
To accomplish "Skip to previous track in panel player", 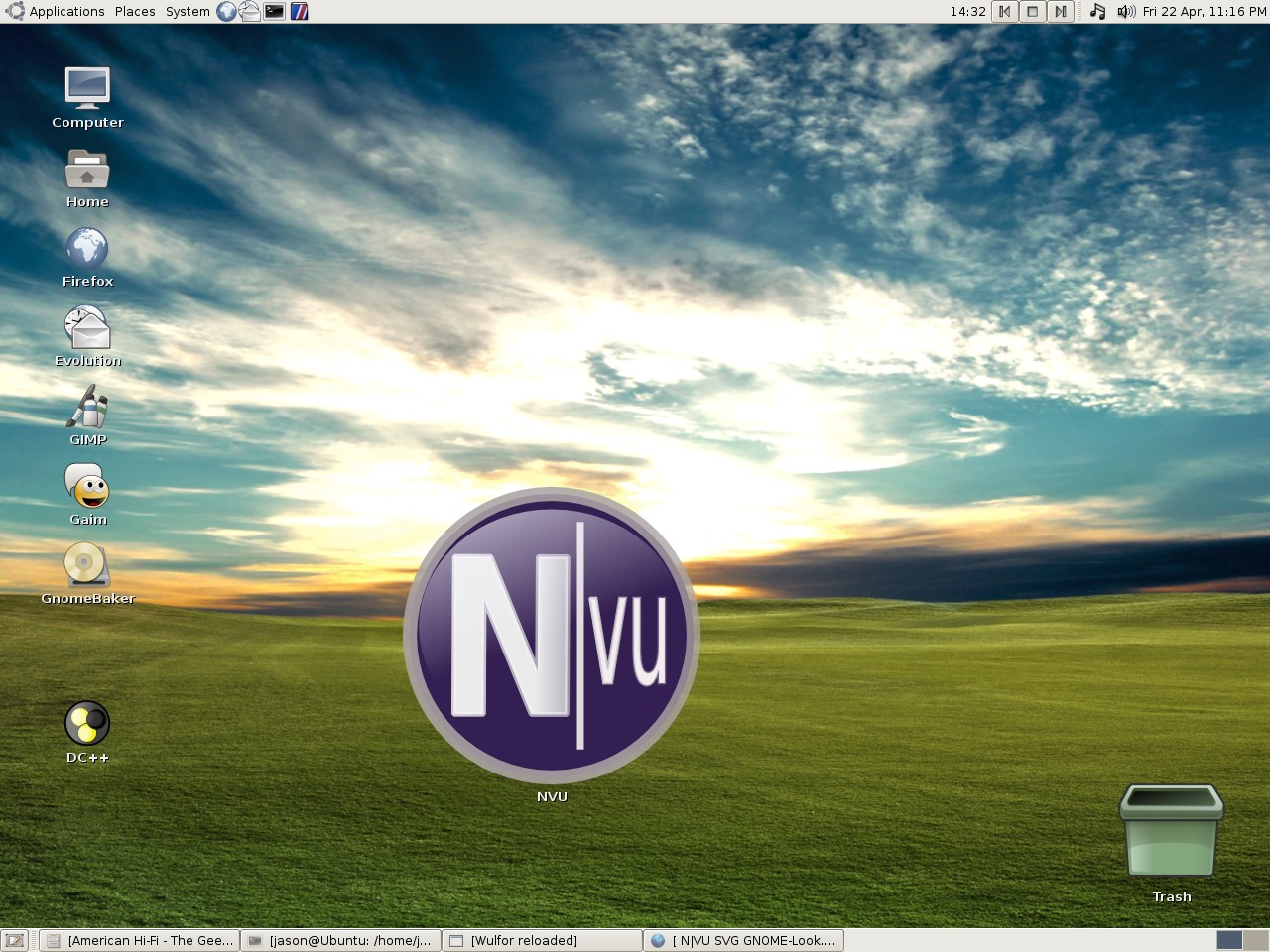I will pos(1005,12).
